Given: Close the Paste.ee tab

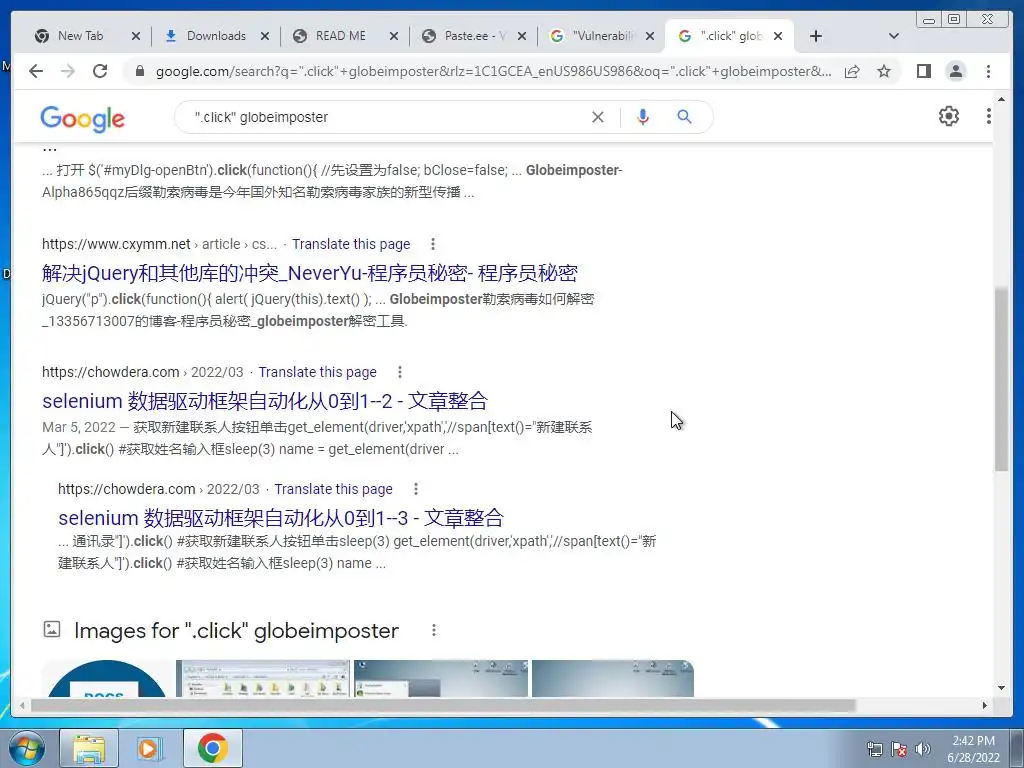Looking at the screenshot, I should click(522, 37).
